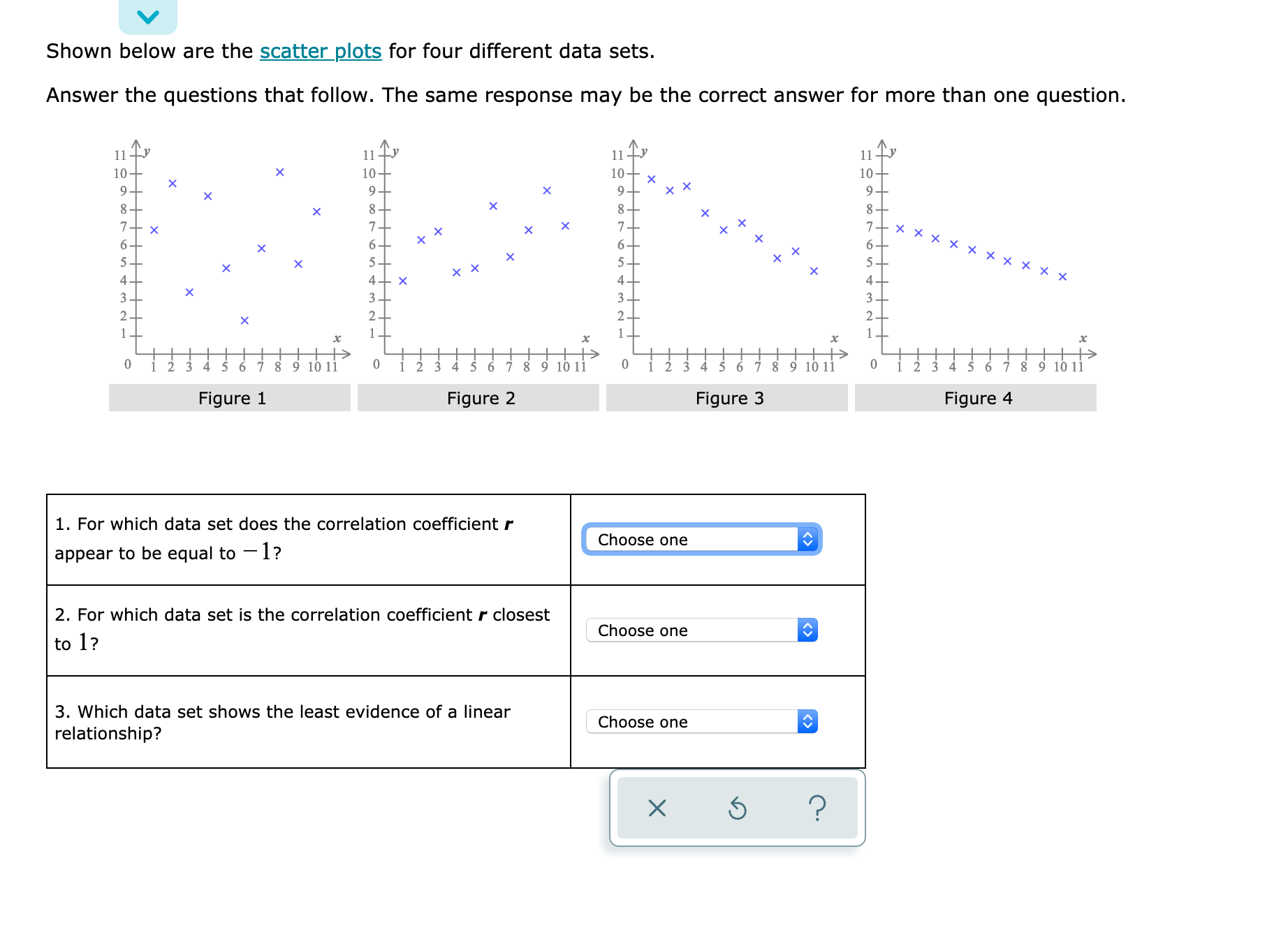Select the undo arrow icon
Screen dimensions: 1288x937
click(737, 809)
